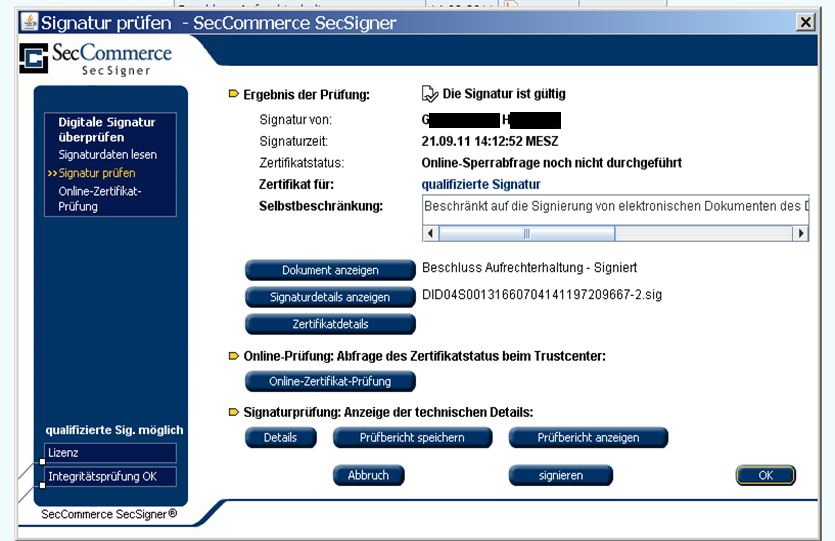The width and height of the screenshot is (835, 541).
Task: Click the signieren button
Action: pos(561,475)
